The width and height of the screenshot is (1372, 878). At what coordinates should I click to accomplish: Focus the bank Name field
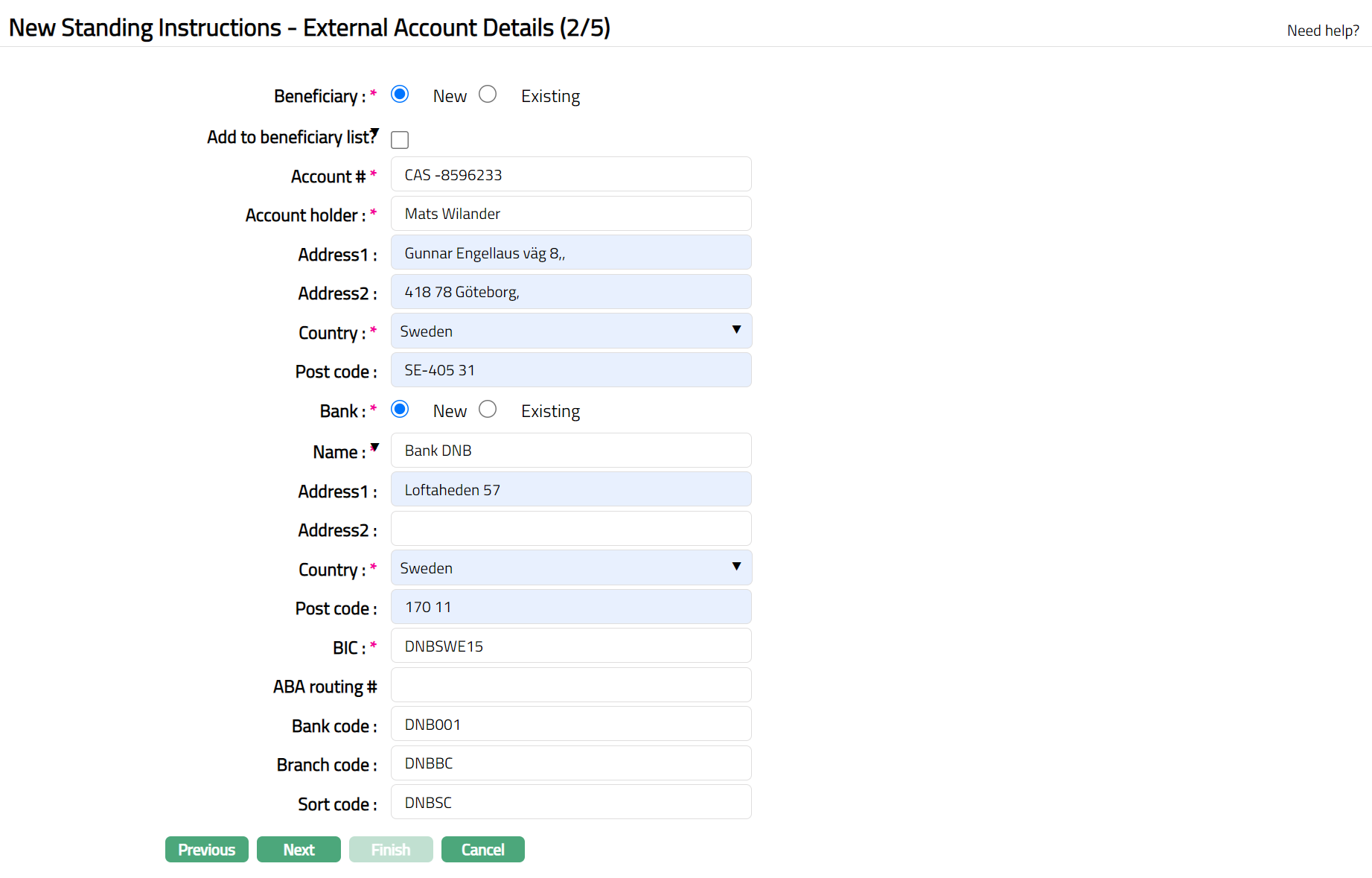point(571,451)
